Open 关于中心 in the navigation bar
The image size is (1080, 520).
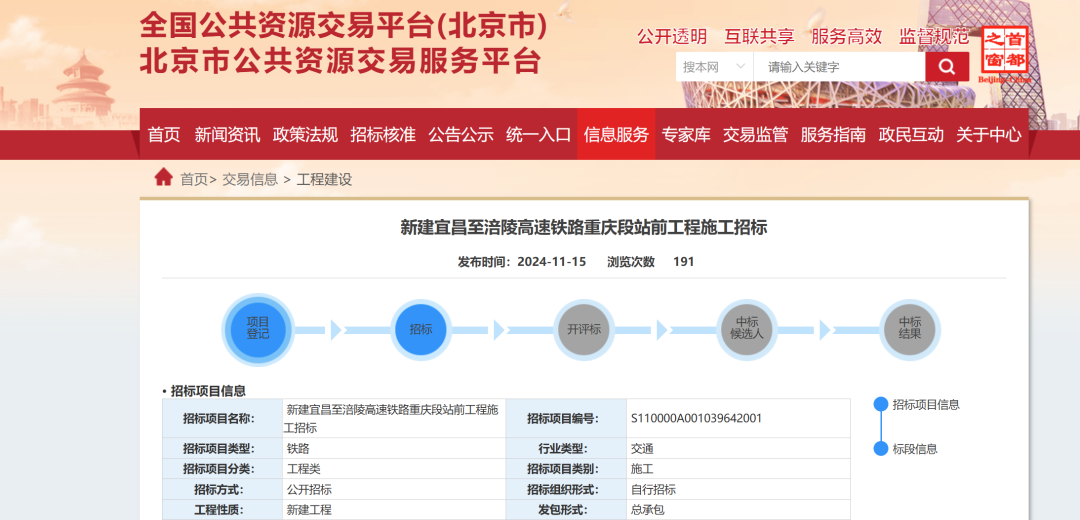click(988, 134)
